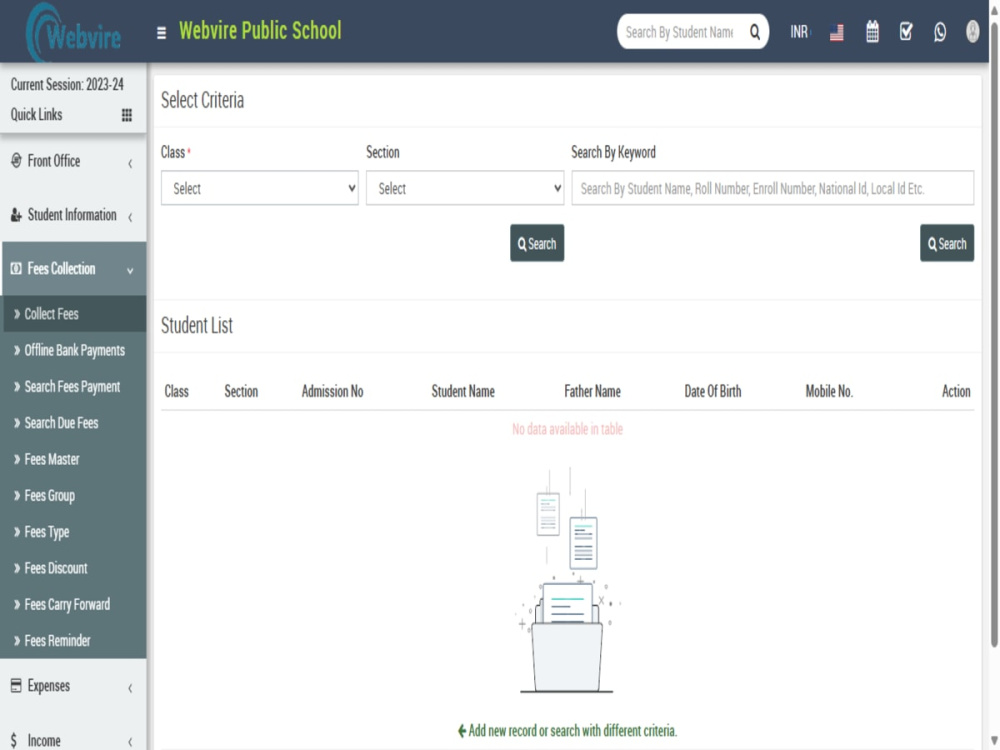This screenshot has height=750, width=1000.
Task: Click Search button under keyword field
Action: tap(946, 243)
